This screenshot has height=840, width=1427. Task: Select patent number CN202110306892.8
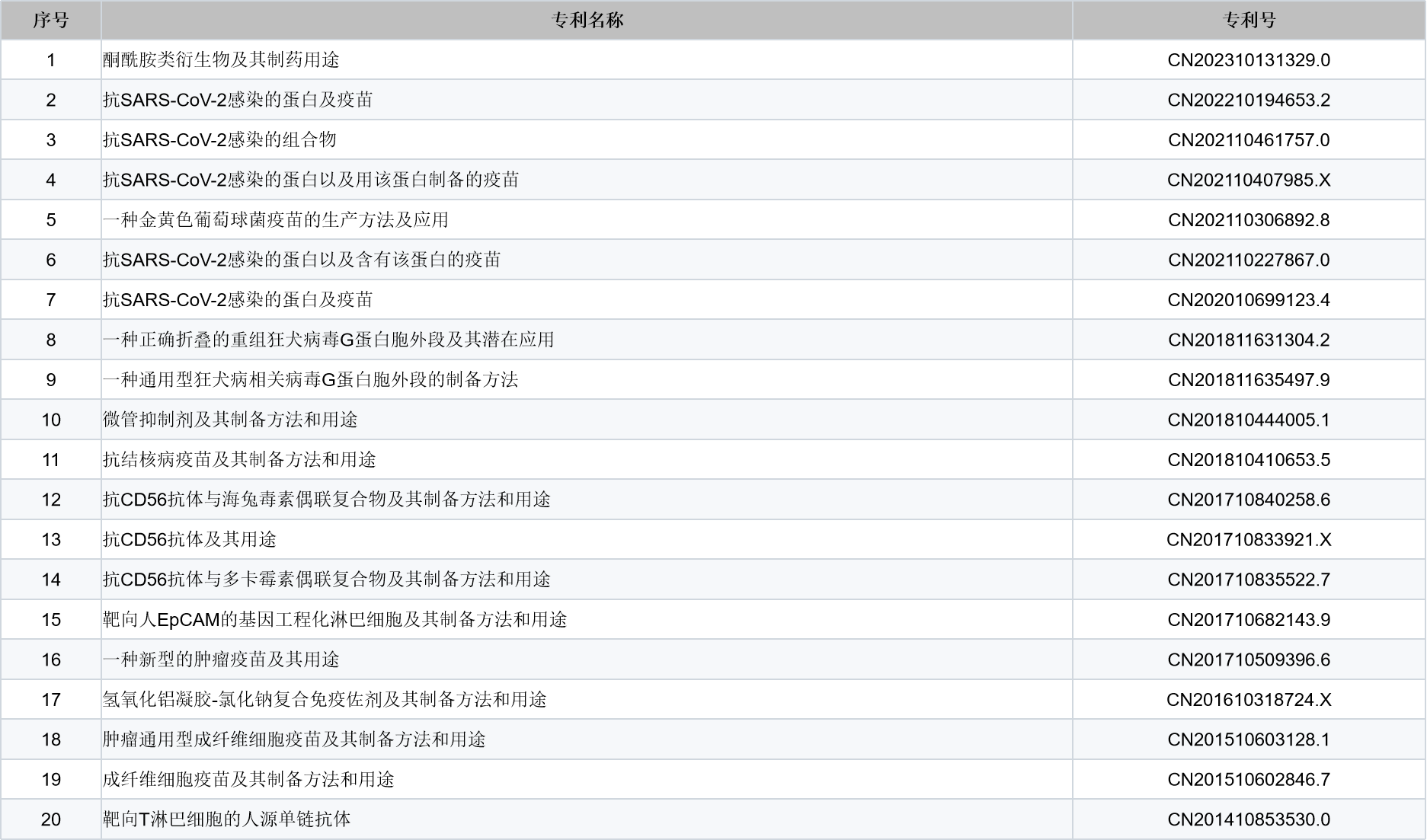[1249, 220]
